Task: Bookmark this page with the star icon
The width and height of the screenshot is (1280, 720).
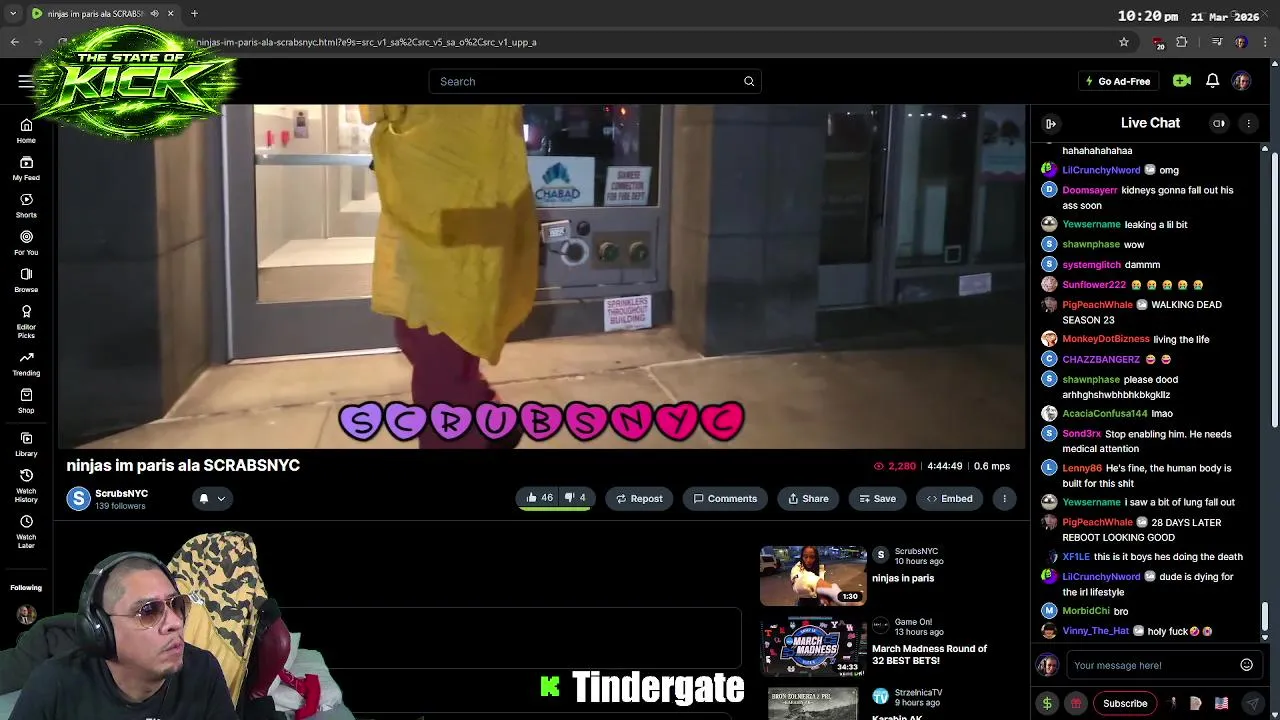Action: [1124, 42]
